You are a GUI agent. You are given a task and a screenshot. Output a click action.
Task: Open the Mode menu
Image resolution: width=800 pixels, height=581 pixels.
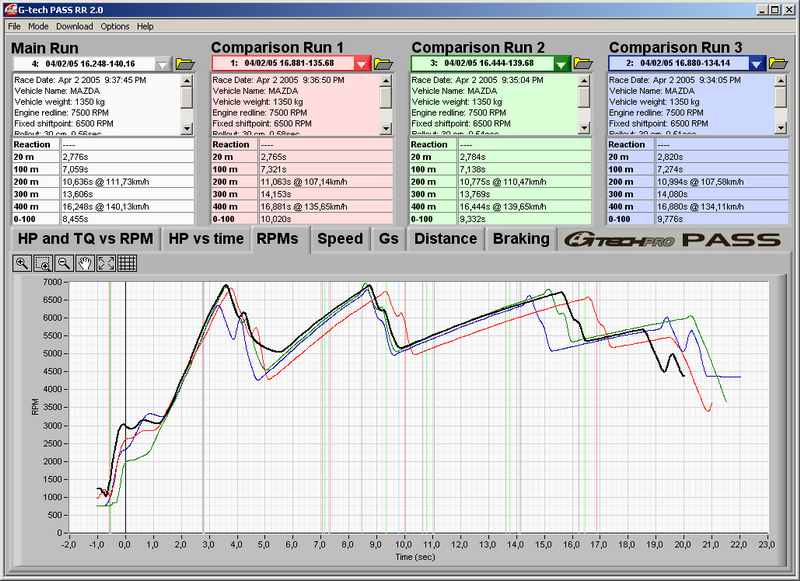pyautogui.click(x=38, y=27)
